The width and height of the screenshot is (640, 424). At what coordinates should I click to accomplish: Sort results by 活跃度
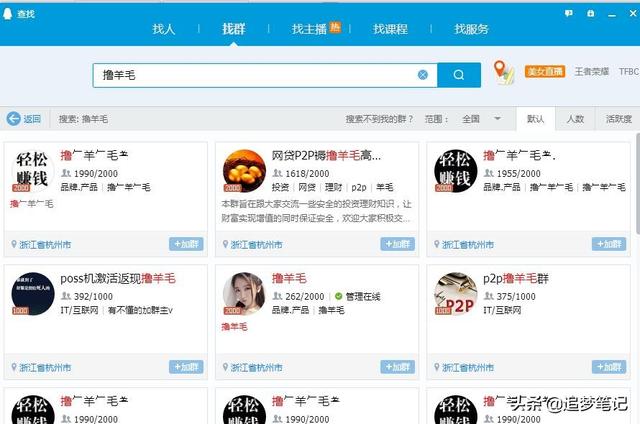[618, 119]
